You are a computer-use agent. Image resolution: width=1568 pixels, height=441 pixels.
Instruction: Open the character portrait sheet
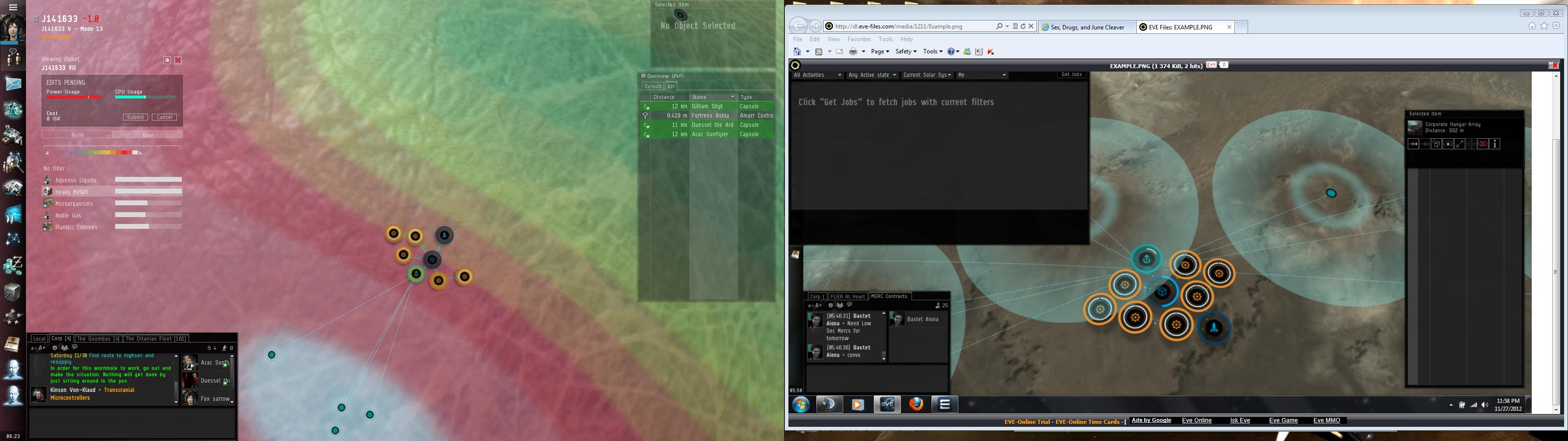(x=13, y=28)
